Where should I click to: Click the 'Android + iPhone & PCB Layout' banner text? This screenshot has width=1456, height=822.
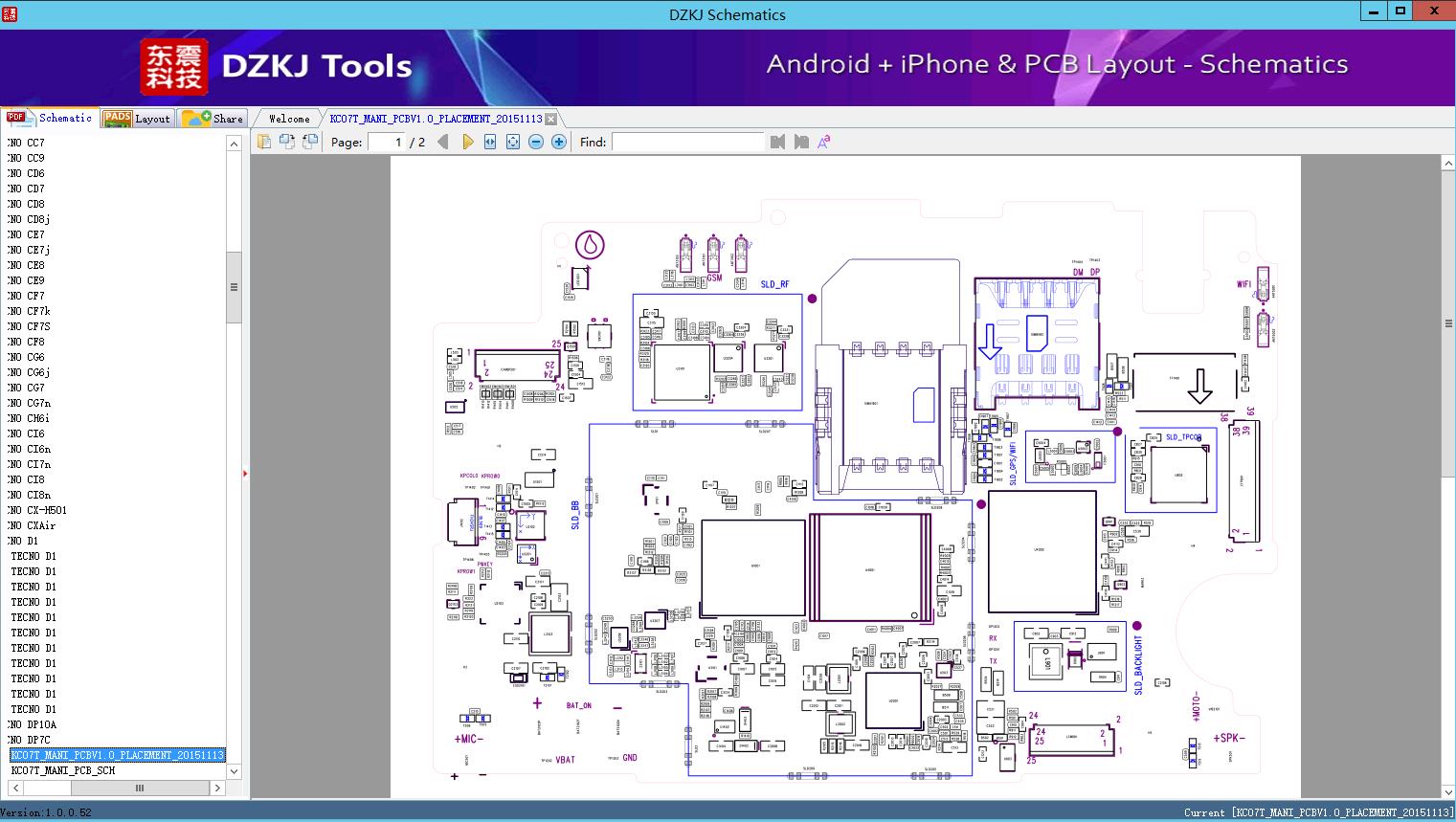point(1057,64)
